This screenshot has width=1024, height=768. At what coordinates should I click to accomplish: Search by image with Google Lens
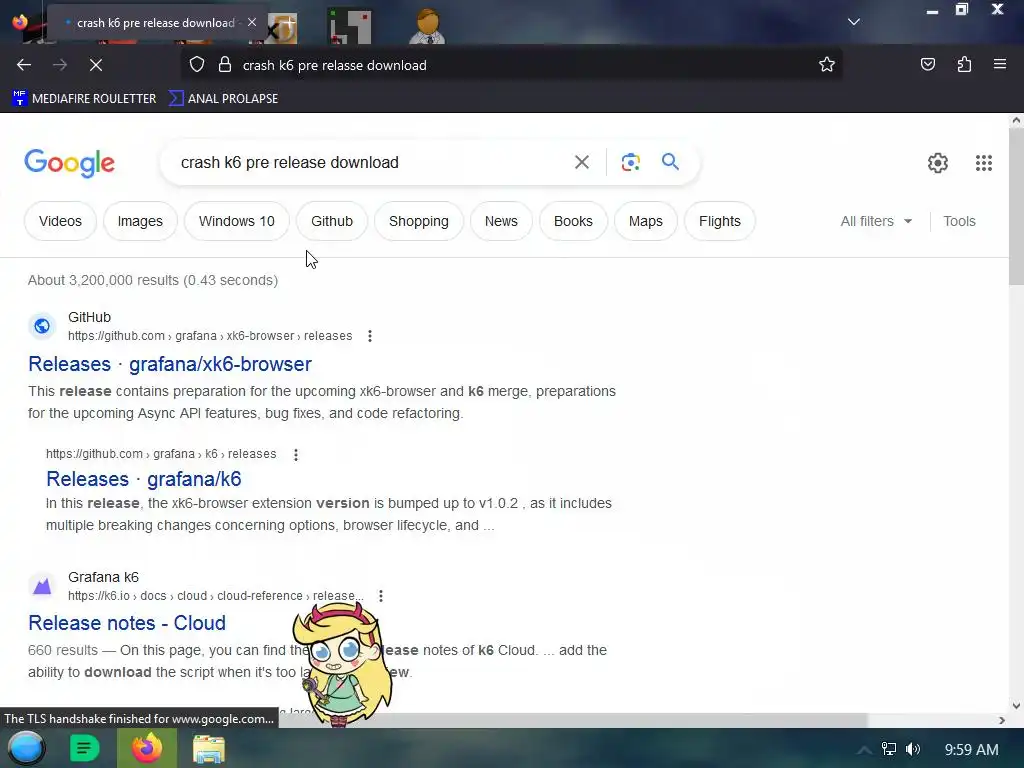pyautogui.click(x=630, y=162)
